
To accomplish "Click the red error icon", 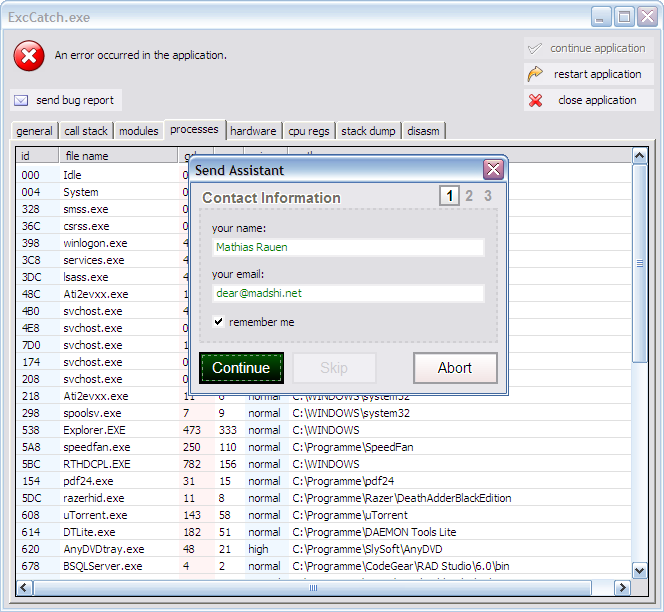I will tap(29, 56).
